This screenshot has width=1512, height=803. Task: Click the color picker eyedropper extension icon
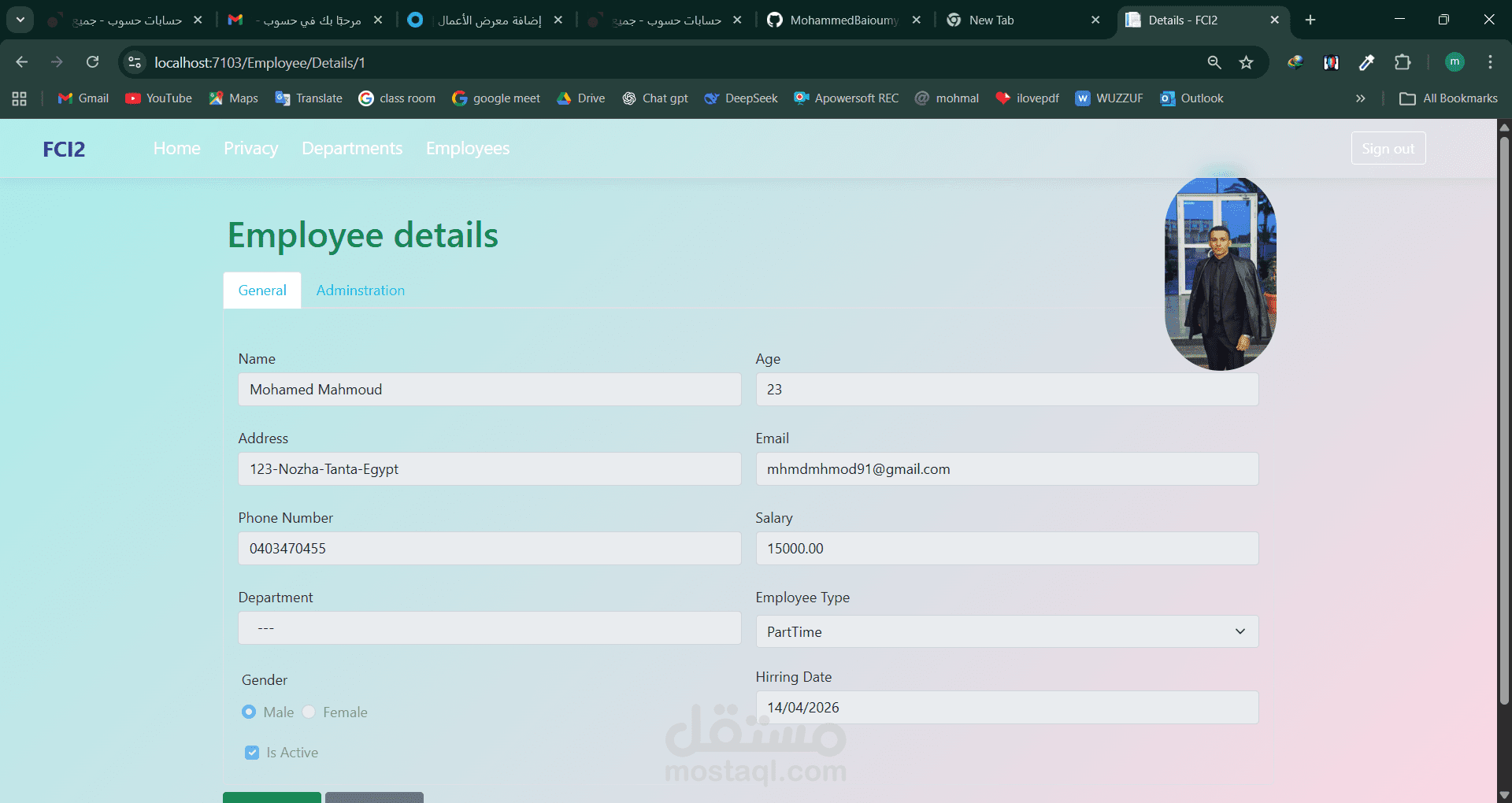tap(1367, 62)
